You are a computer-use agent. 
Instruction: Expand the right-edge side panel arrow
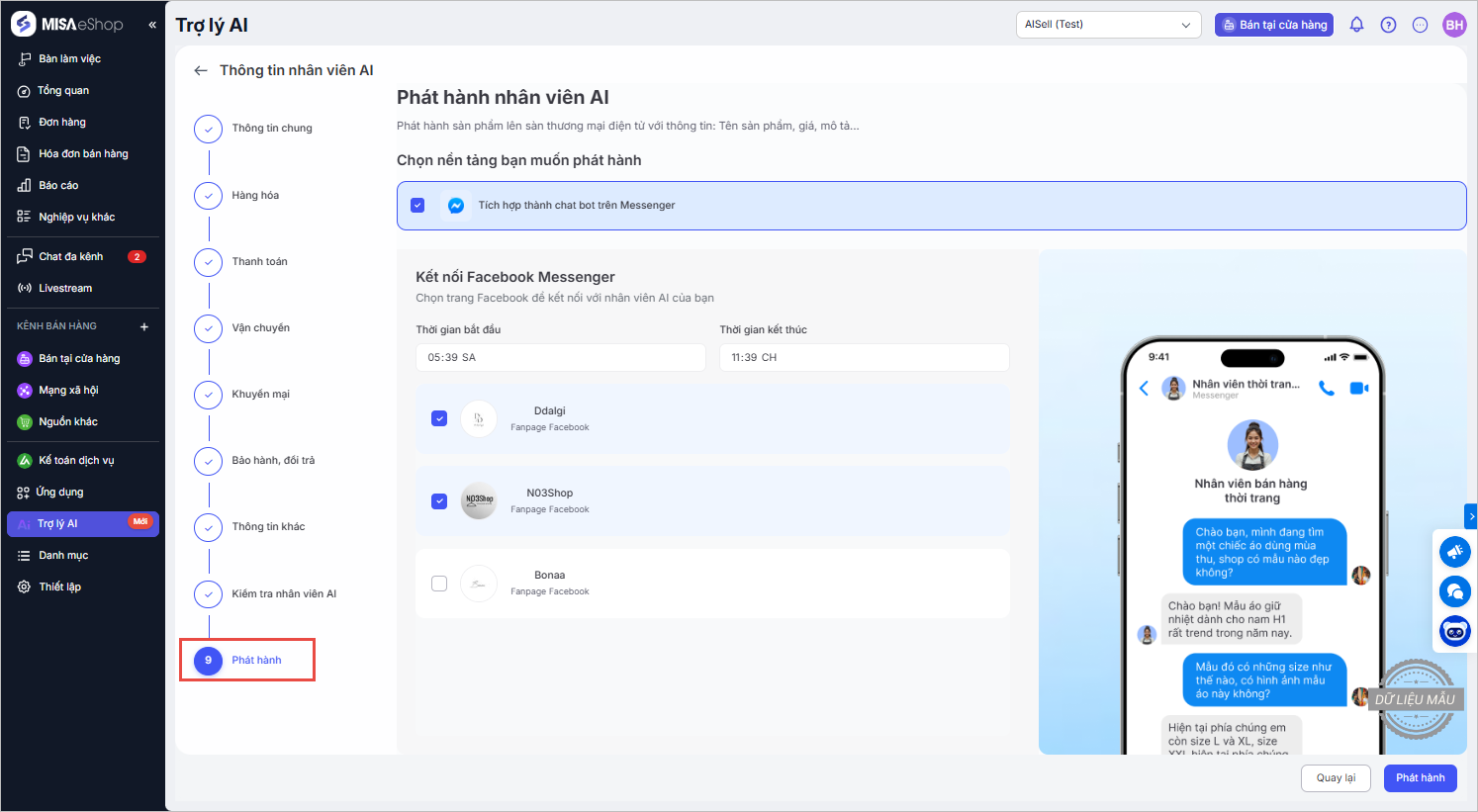[x=1471, y=516]
